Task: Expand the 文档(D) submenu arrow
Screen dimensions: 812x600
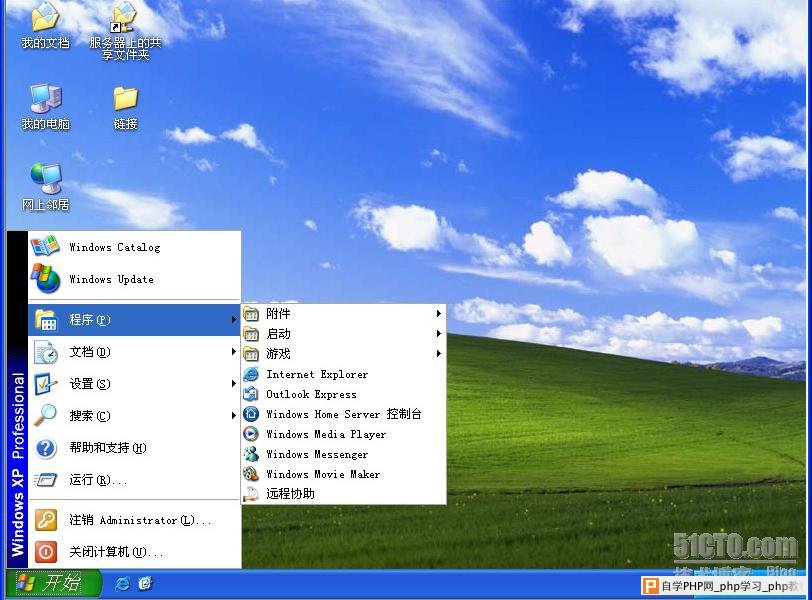Action: pyautogui.click(x=234, y=352)
